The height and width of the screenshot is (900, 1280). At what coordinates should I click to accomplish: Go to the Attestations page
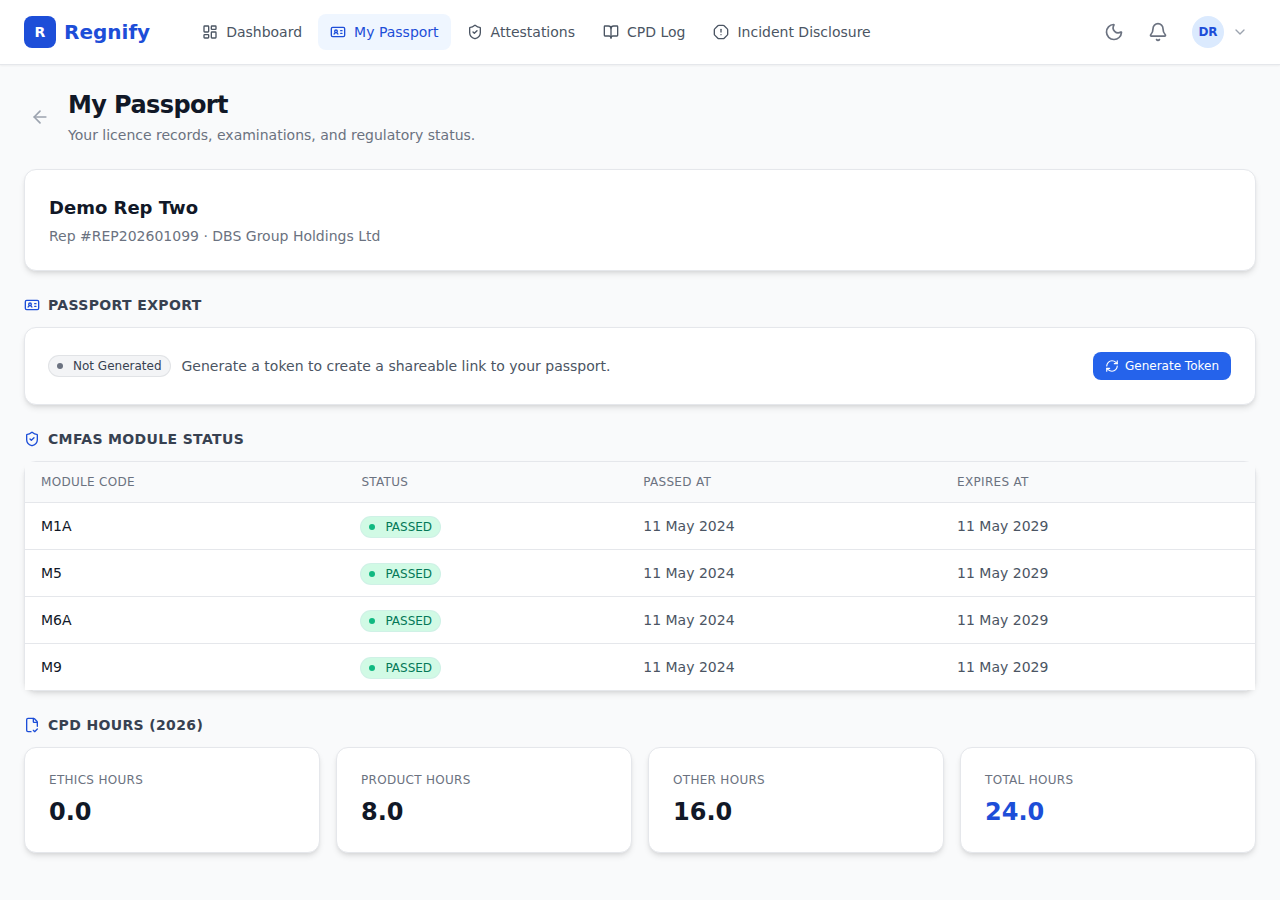coord(521,32)
